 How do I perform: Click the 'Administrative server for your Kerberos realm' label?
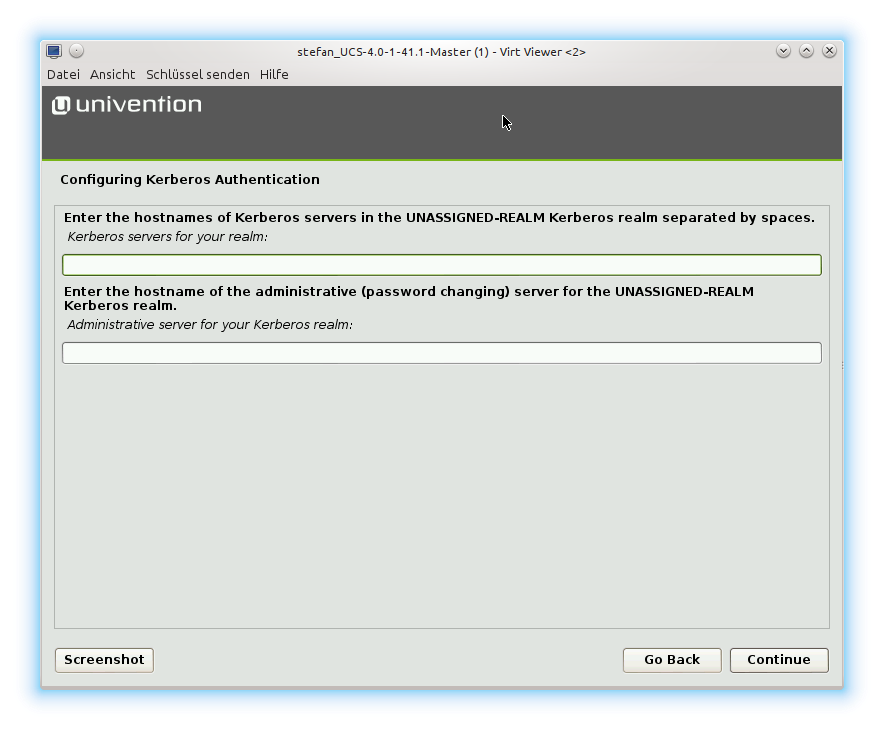coord(210,325)
